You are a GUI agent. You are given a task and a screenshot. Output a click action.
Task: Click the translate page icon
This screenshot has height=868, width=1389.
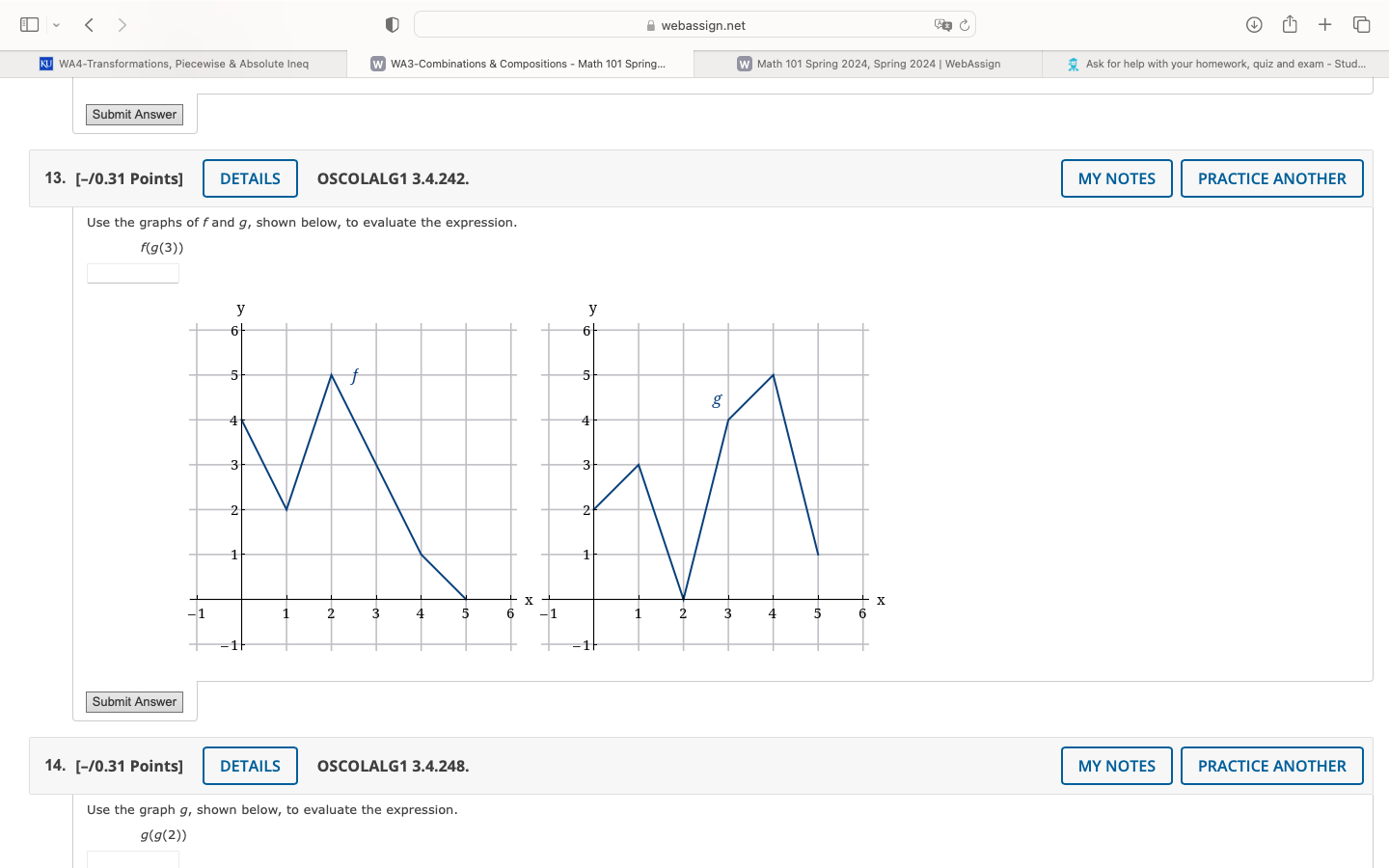click(x=942, y=25)
